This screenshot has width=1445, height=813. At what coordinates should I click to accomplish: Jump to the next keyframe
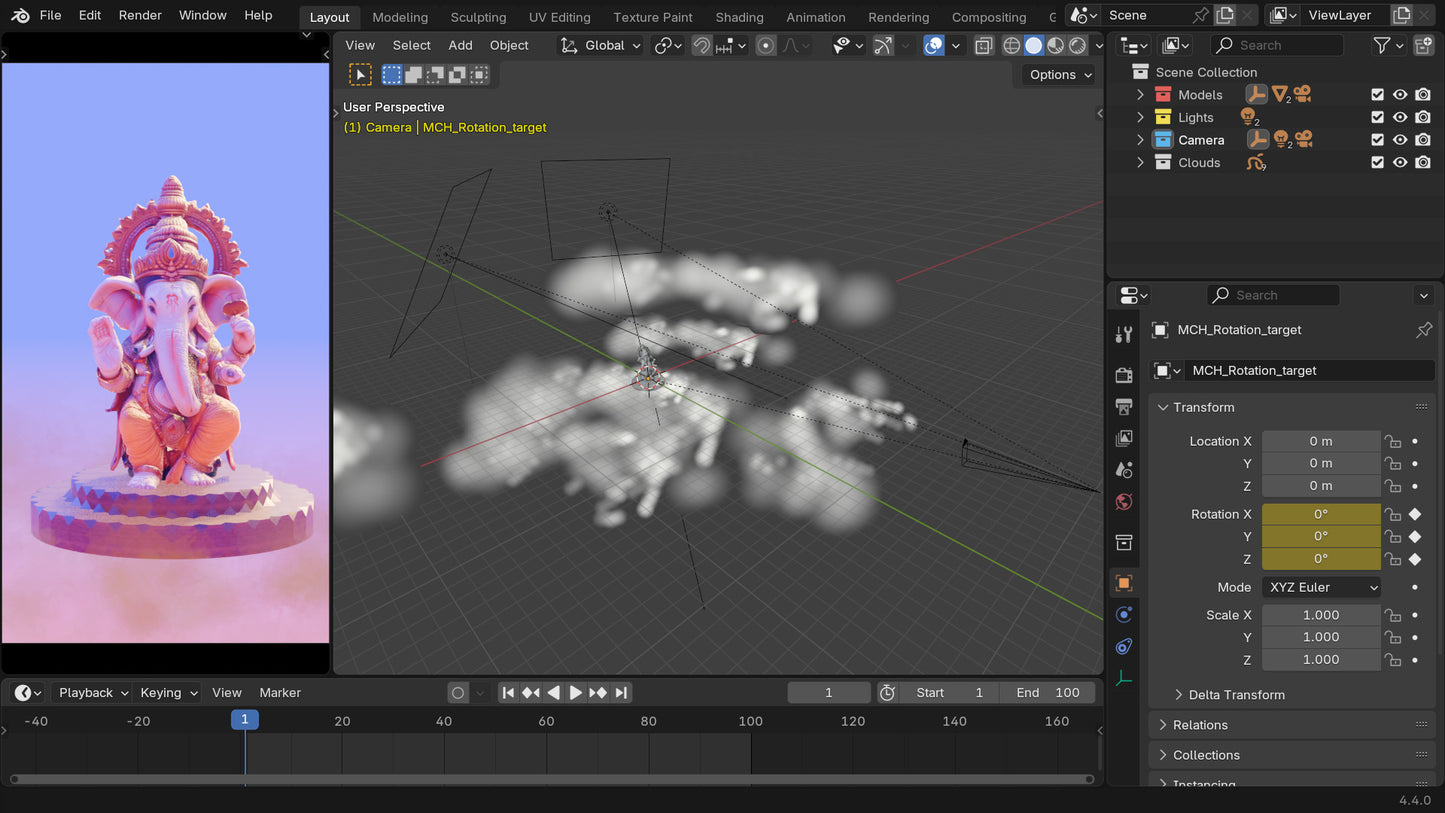coord(598,692)
